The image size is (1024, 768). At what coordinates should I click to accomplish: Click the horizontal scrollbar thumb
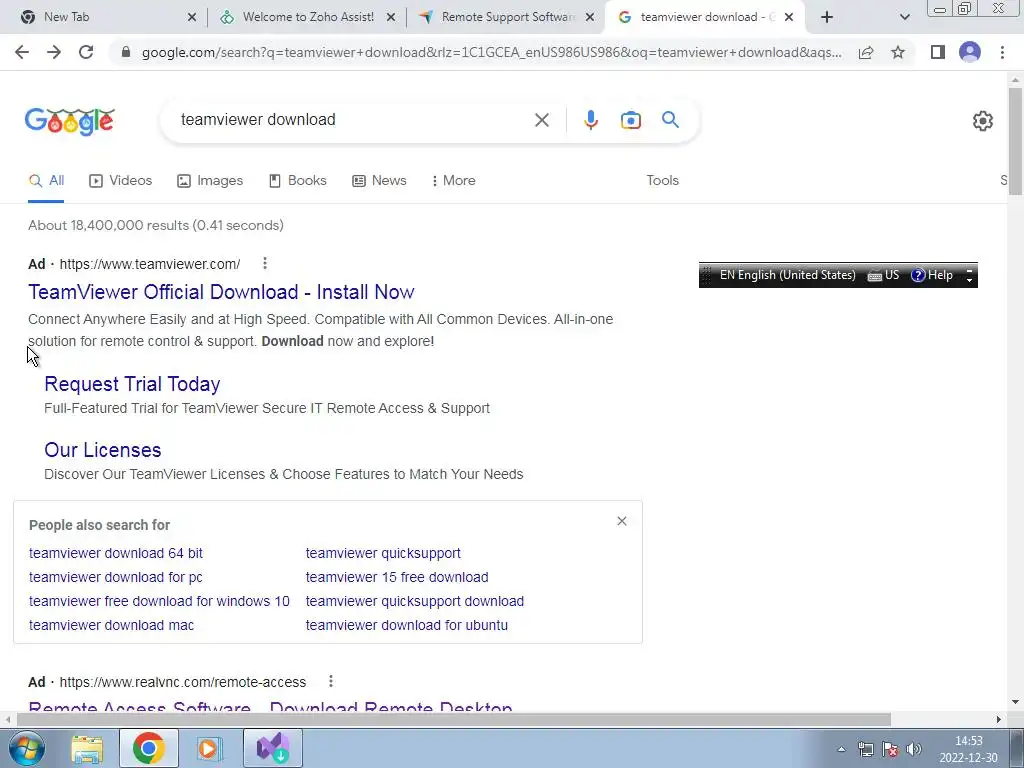454,719
